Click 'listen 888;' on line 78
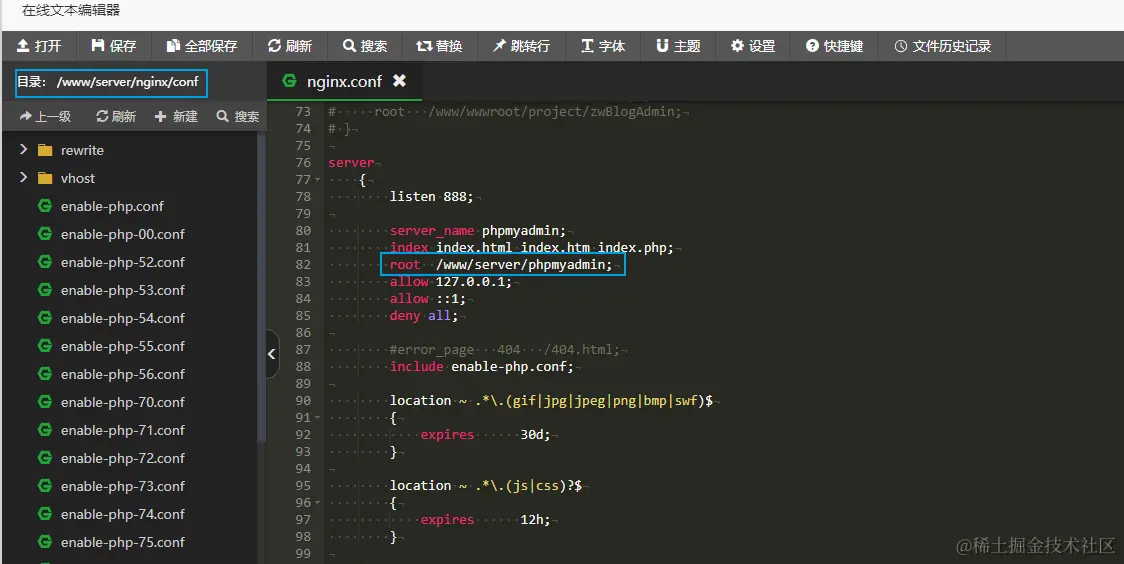This screenshot has width=1124, height=564. coord(432,196)
